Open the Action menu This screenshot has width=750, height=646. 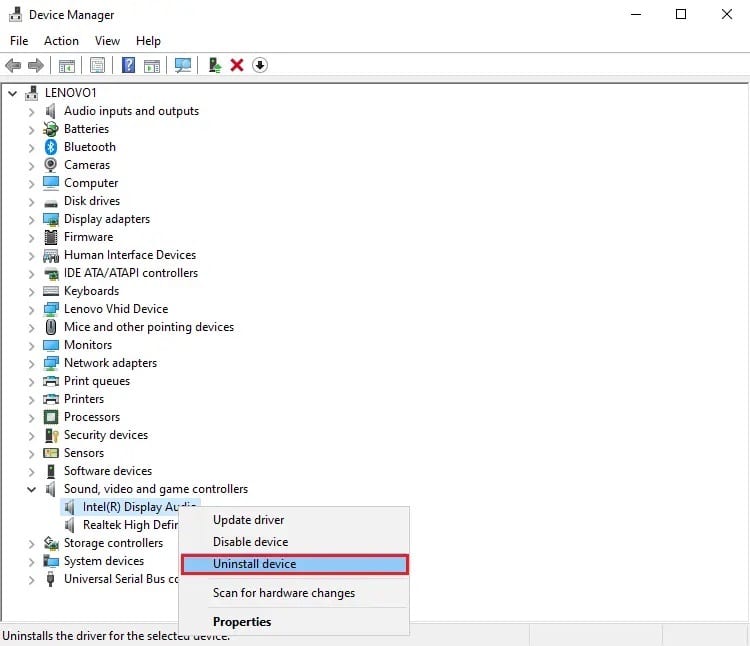click(61, 41)
